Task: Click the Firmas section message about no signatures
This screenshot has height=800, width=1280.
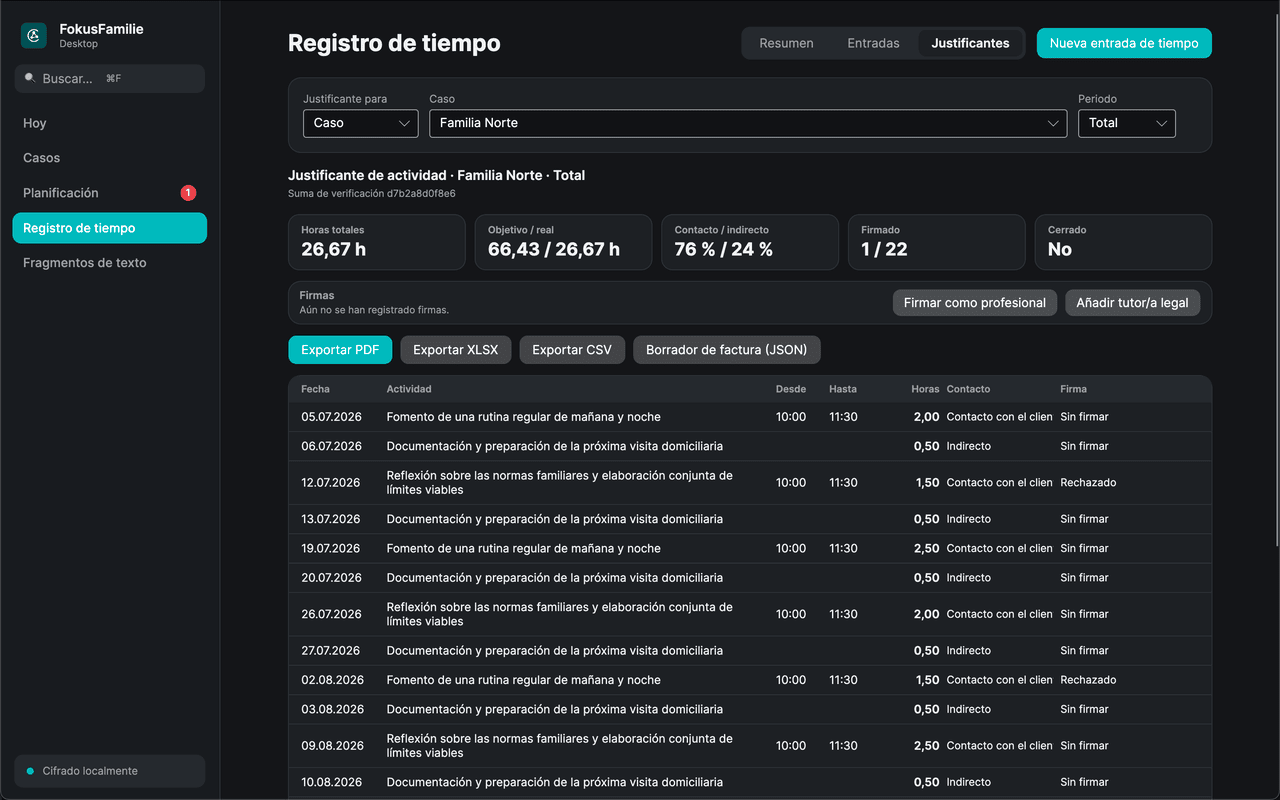Action: click(374, 310)
